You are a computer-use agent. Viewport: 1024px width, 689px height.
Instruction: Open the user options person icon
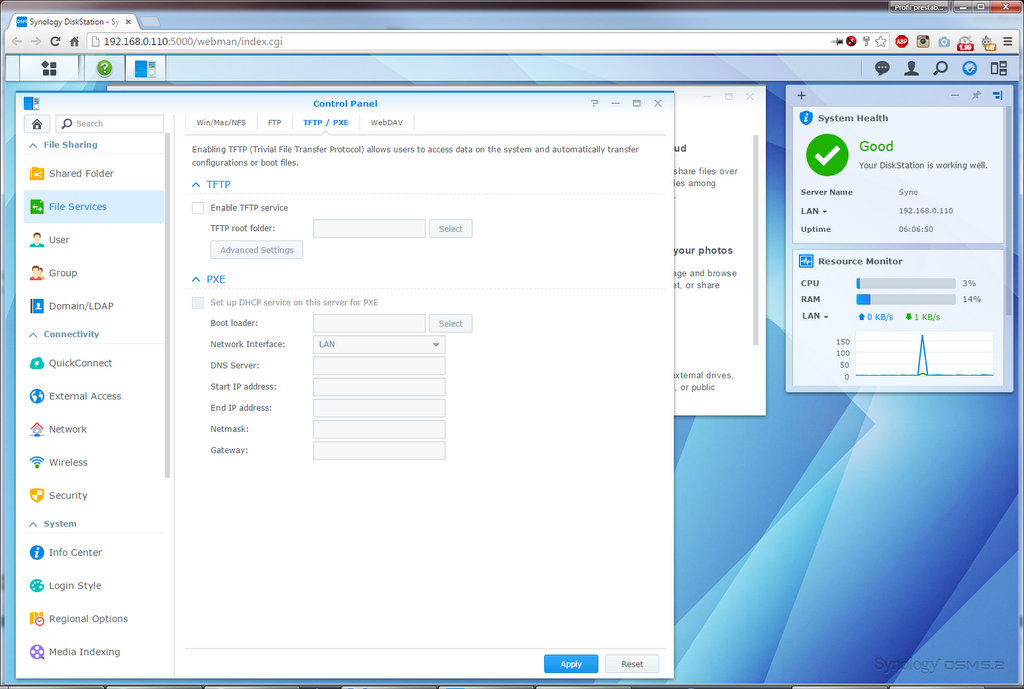911,68
